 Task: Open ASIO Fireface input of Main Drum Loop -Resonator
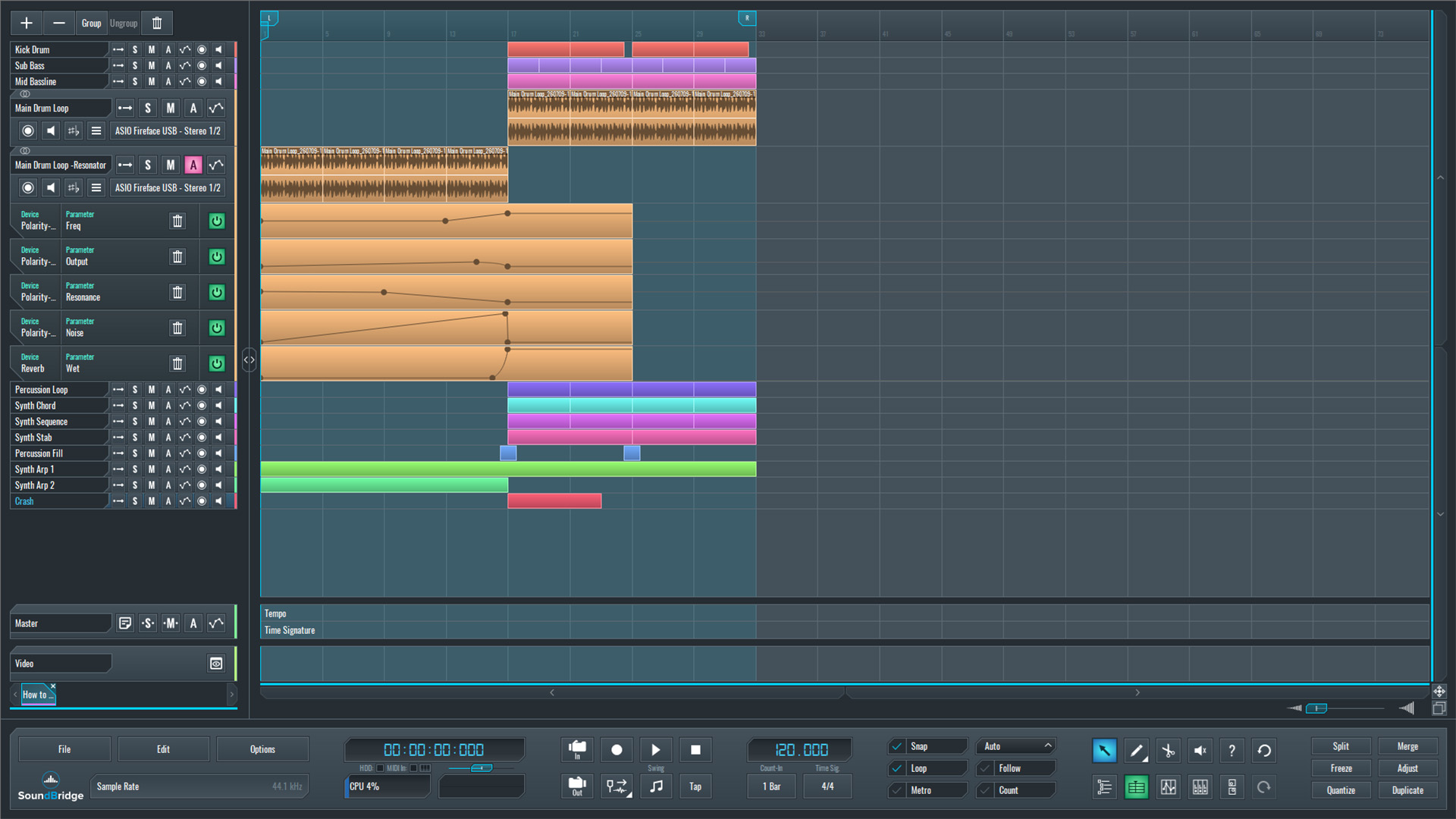tap(168, 187)
